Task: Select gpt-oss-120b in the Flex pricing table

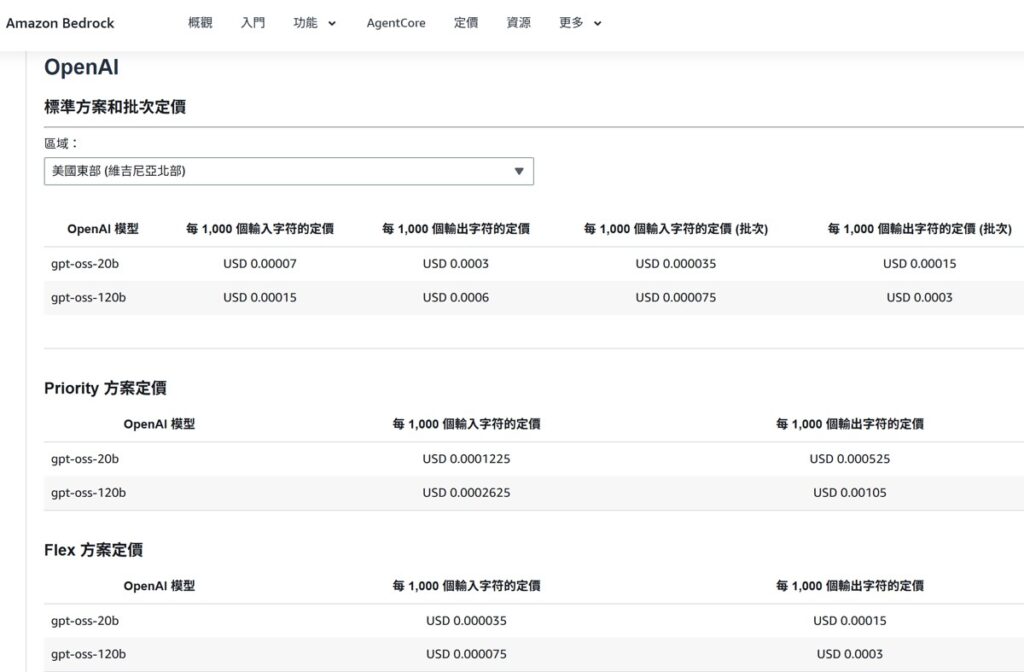Action: (88, 655)
